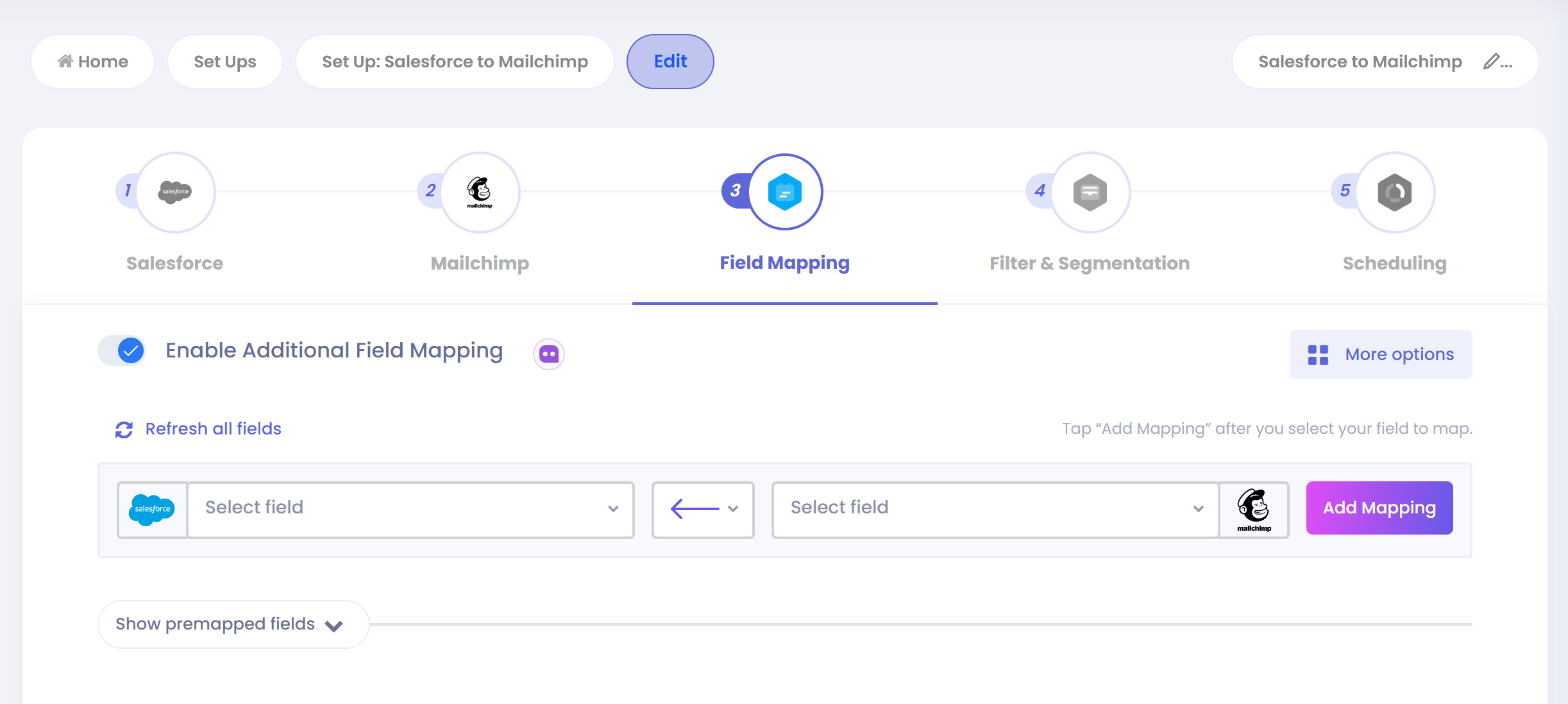Open Set Up: Salesforce to Mailchimp breadcrumb

coord(455,62)
